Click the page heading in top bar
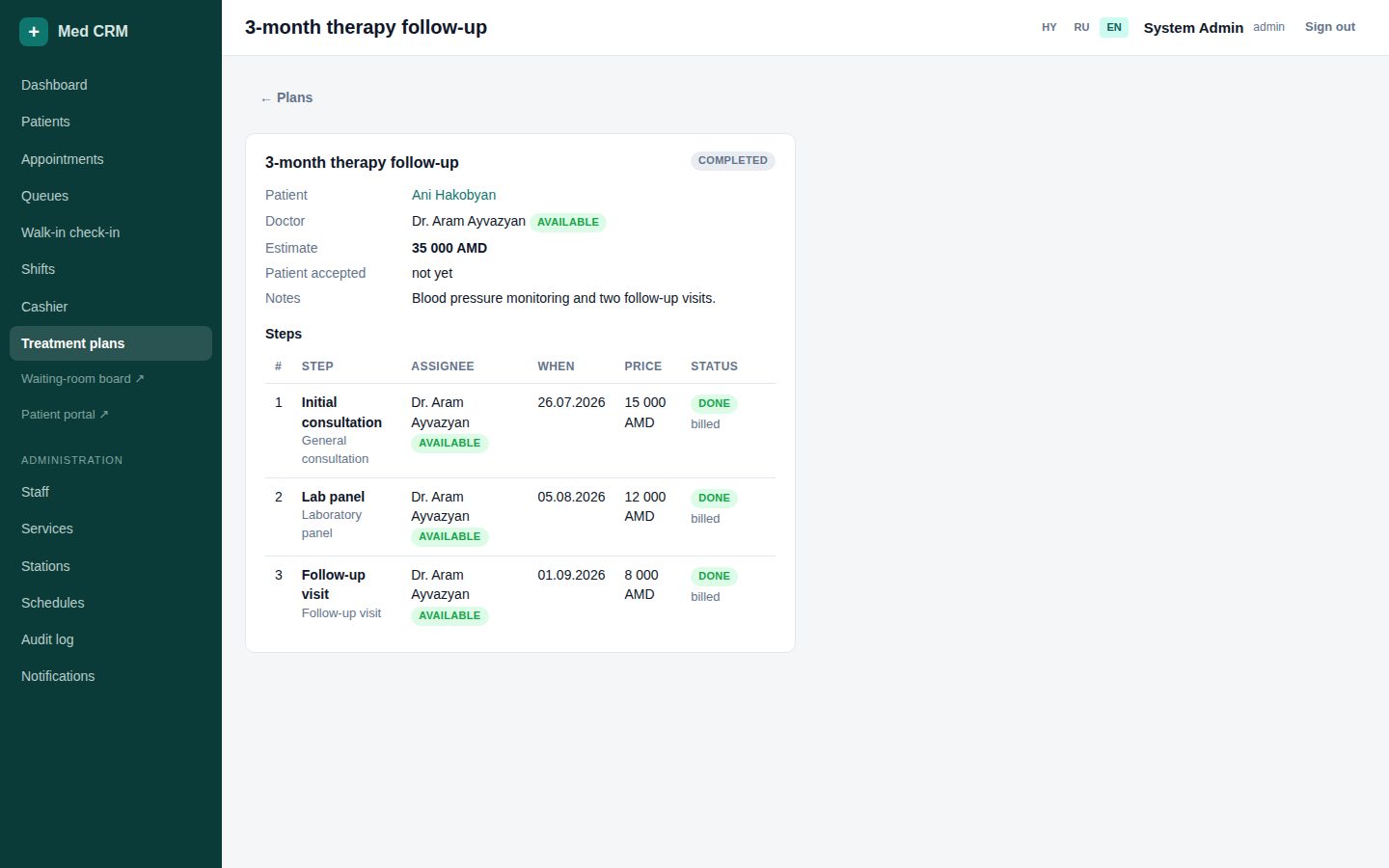 tap(366, 27)
